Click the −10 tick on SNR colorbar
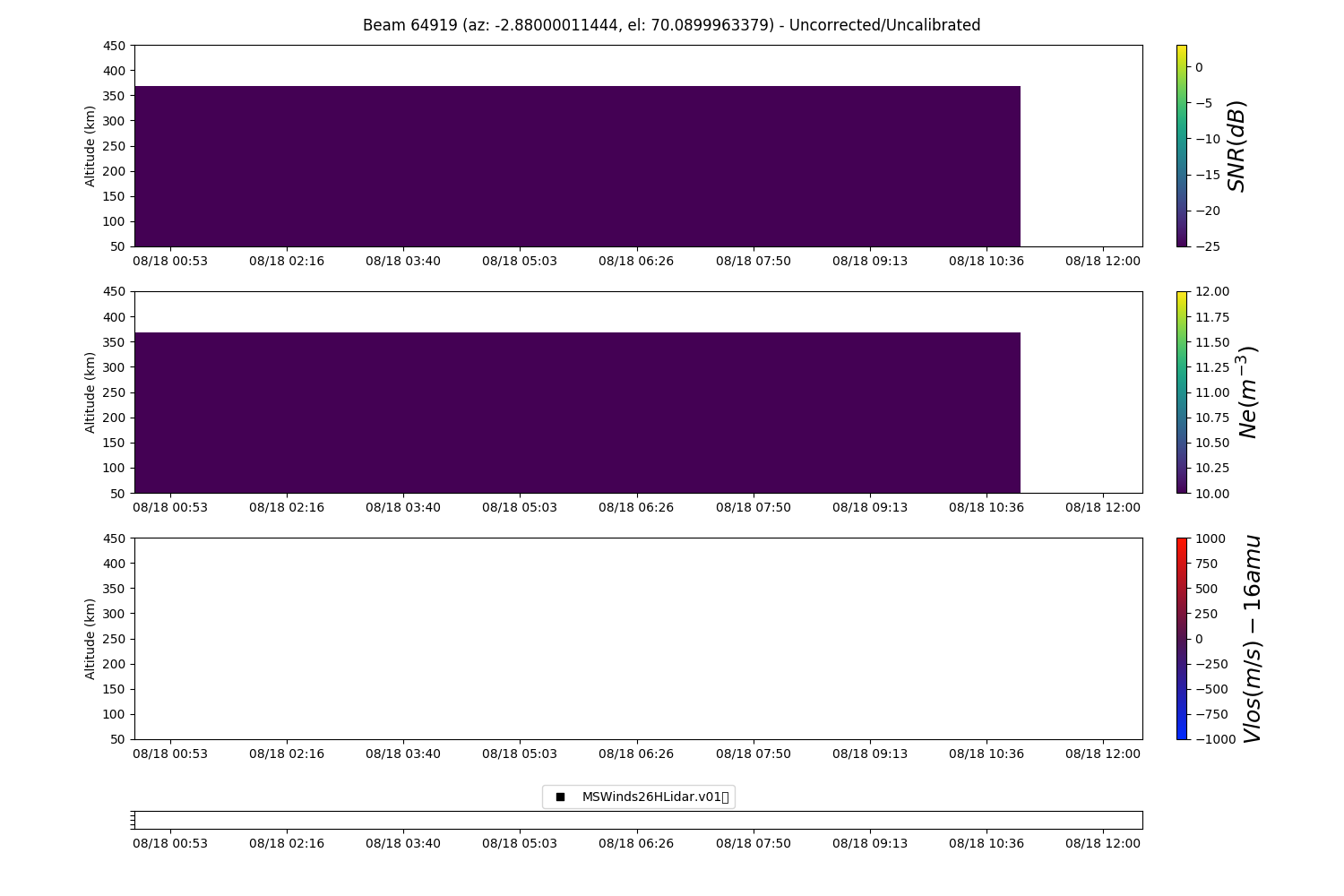Image resolution: width=1344 pixels, height=896 pixels. [x=1207, y=139]
